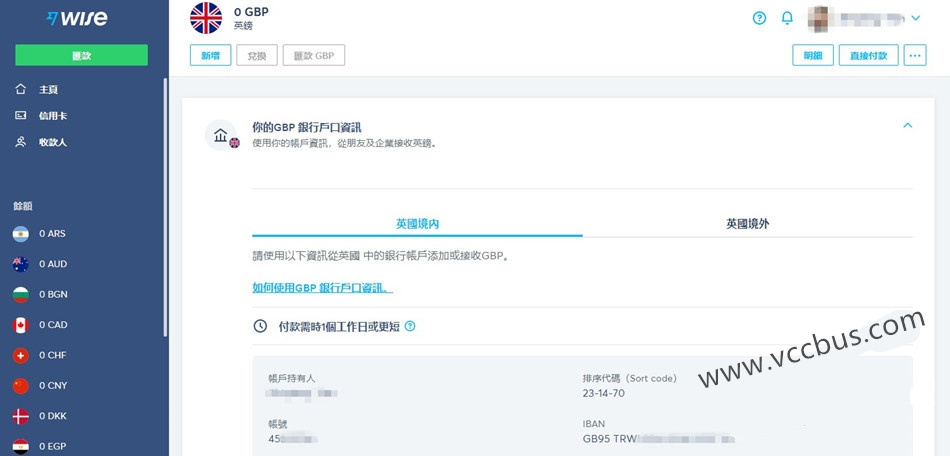Click the Wise logo in sidebar

77,18
